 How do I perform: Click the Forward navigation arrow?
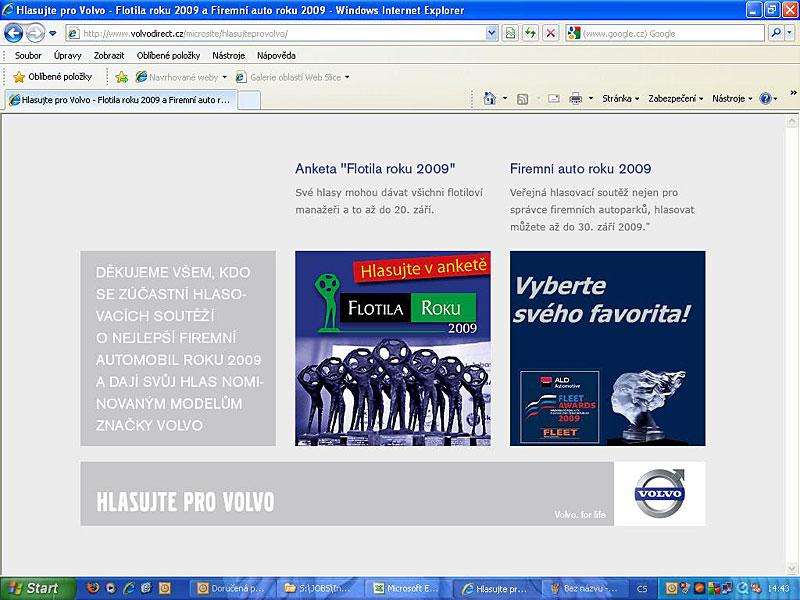(x=35, y=34)
